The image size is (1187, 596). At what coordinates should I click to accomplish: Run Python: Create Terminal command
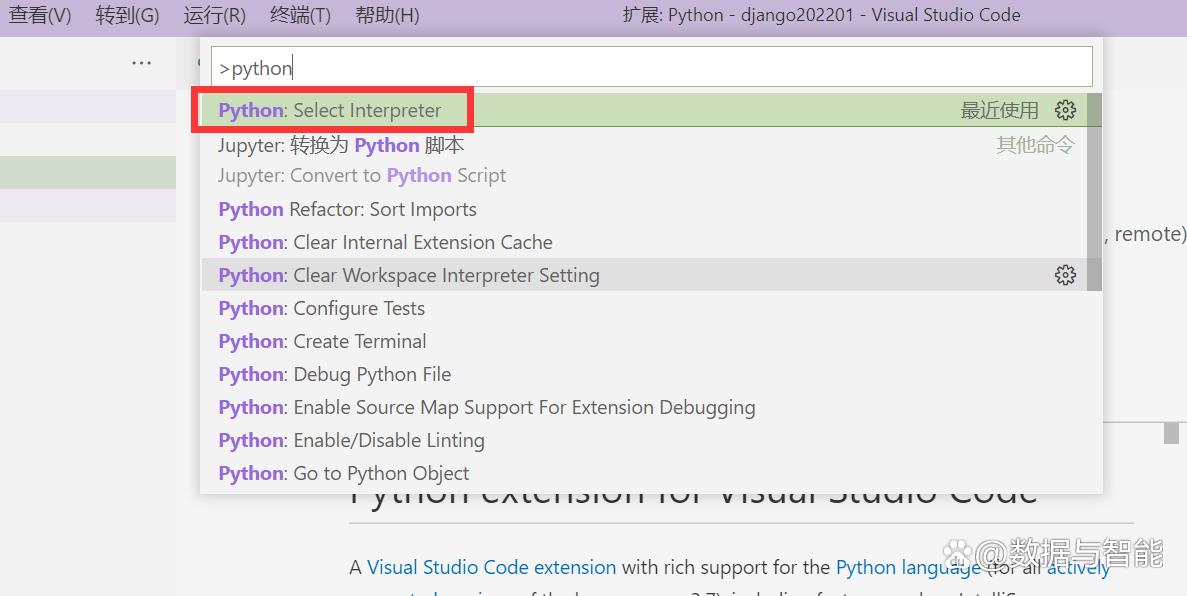click(322, 341)
